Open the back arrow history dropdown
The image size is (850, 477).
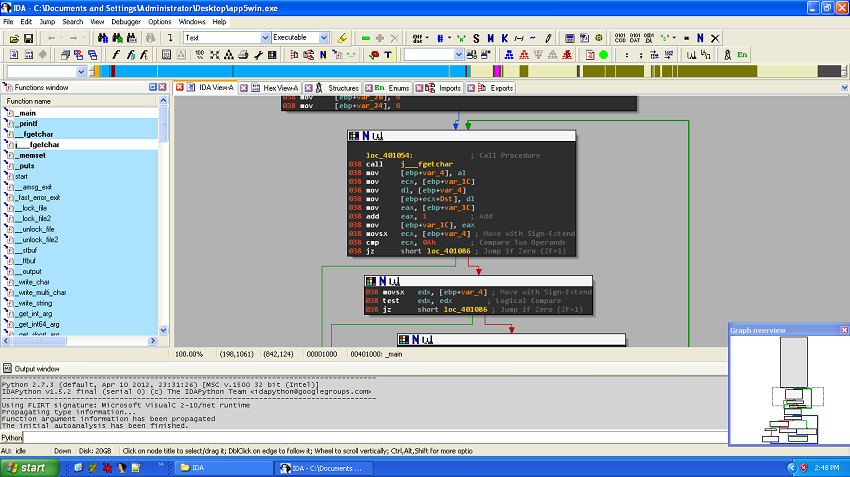[x=61, y=38]
